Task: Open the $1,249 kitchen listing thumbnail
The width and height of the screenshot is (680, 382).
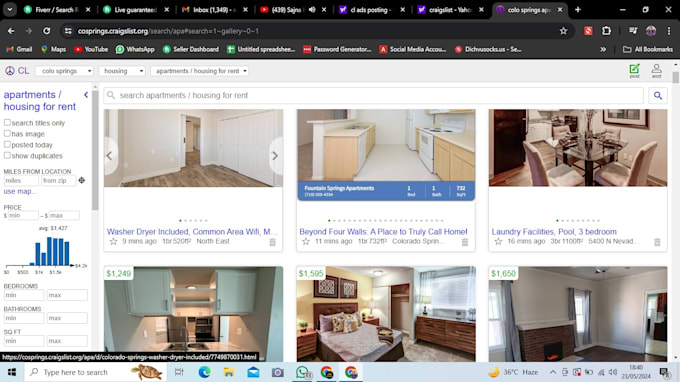Action: pyautogui.click(x=193, y=314)
